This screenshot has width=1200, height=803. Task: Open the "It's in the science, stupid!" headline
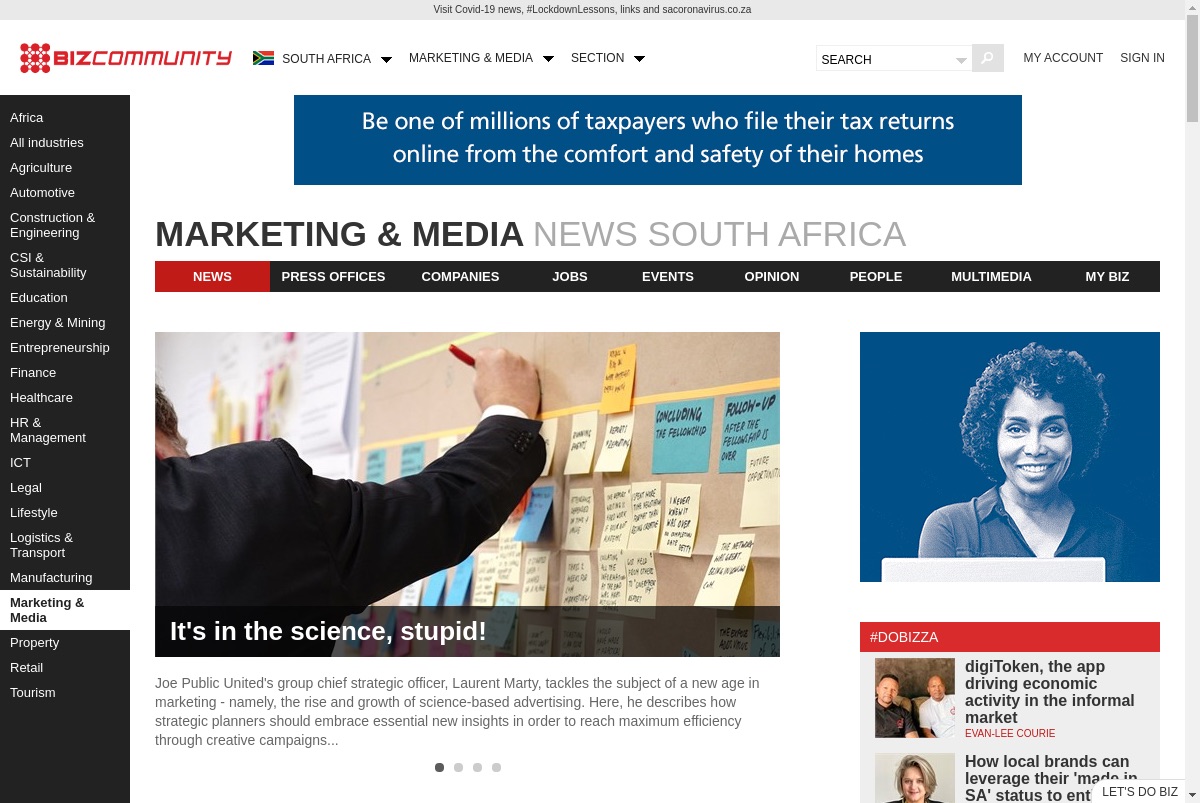tap(328, 631)
